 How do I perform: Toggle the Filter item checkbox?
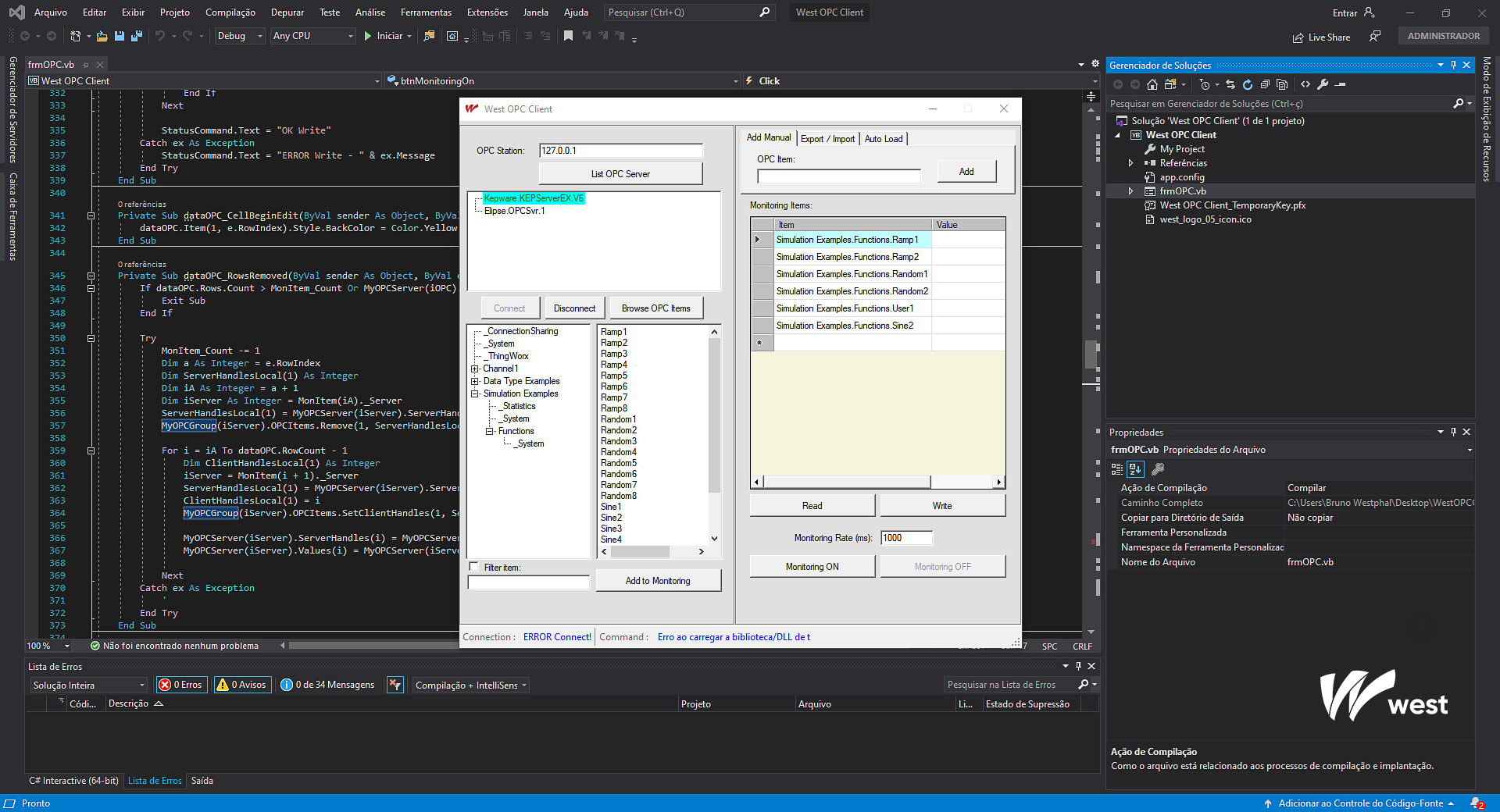(x=473, y=567)
